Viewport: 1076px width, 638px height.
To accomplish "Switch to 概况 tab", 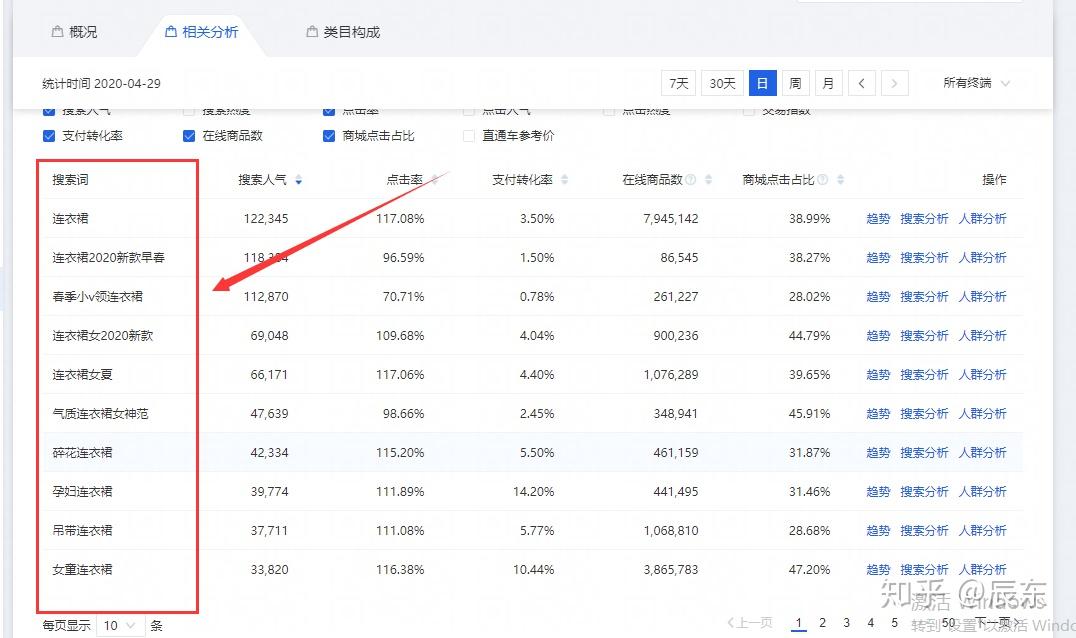I will tap(74, 32).
